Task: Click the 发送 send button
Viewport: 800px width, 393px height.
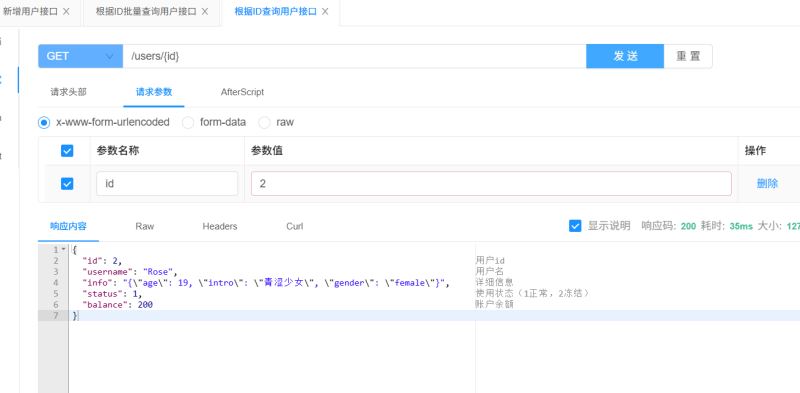Action: click(625, 56)
